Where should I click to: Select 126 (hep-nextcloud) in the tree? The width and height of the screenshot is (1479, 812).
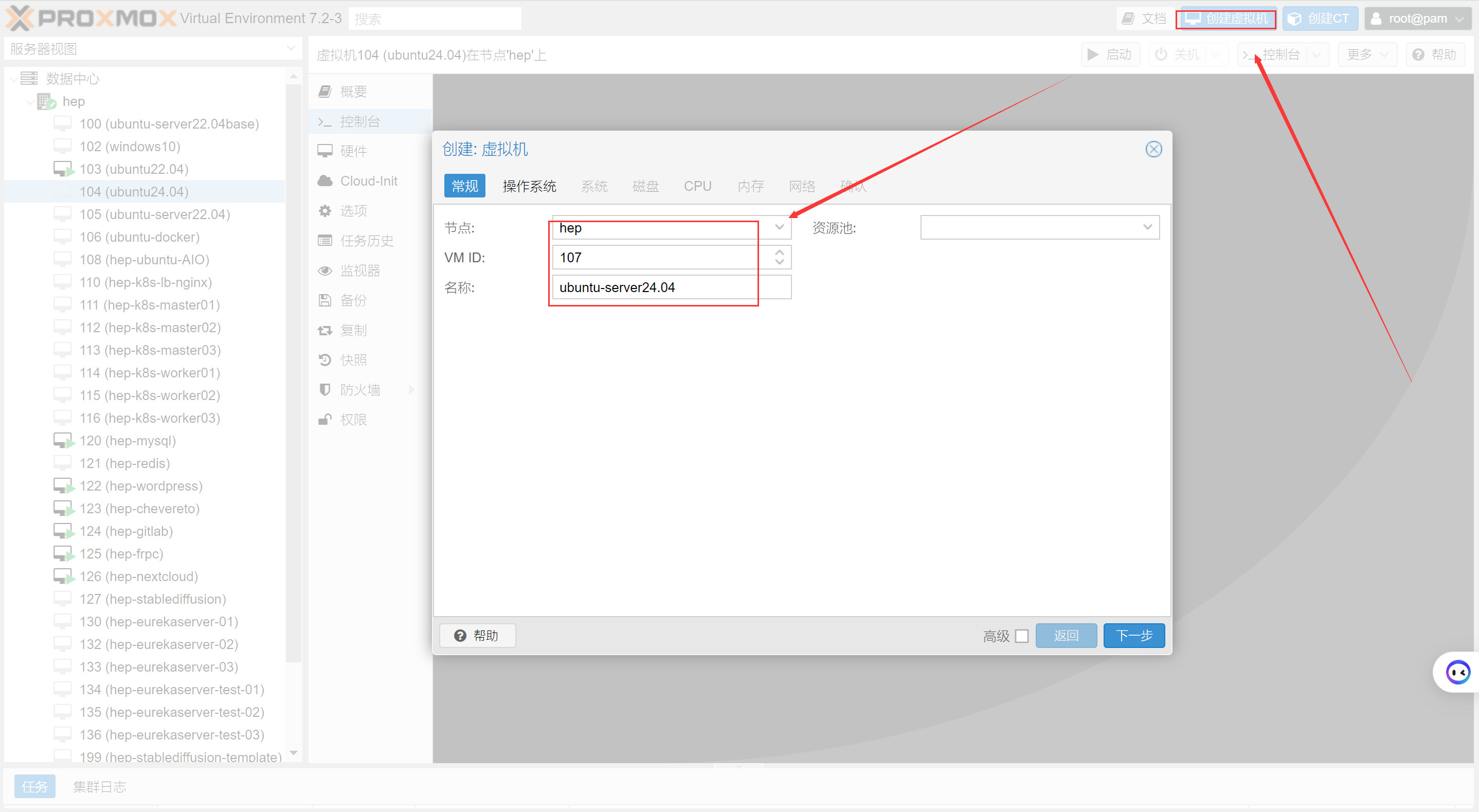(144, 576)
